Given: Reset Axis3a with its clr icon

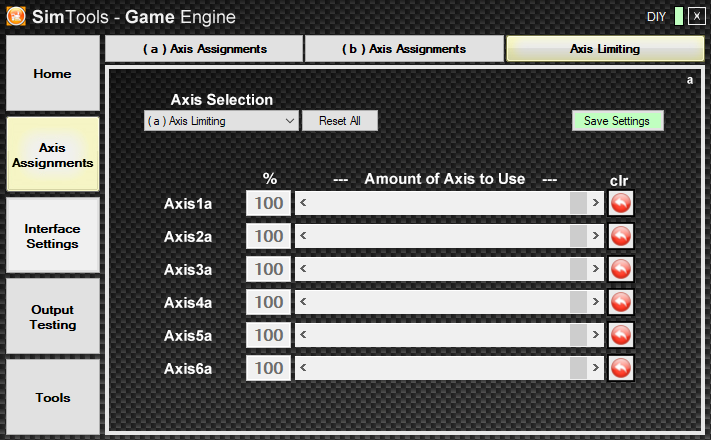Looking at the screenshot, I should point(621,270).
